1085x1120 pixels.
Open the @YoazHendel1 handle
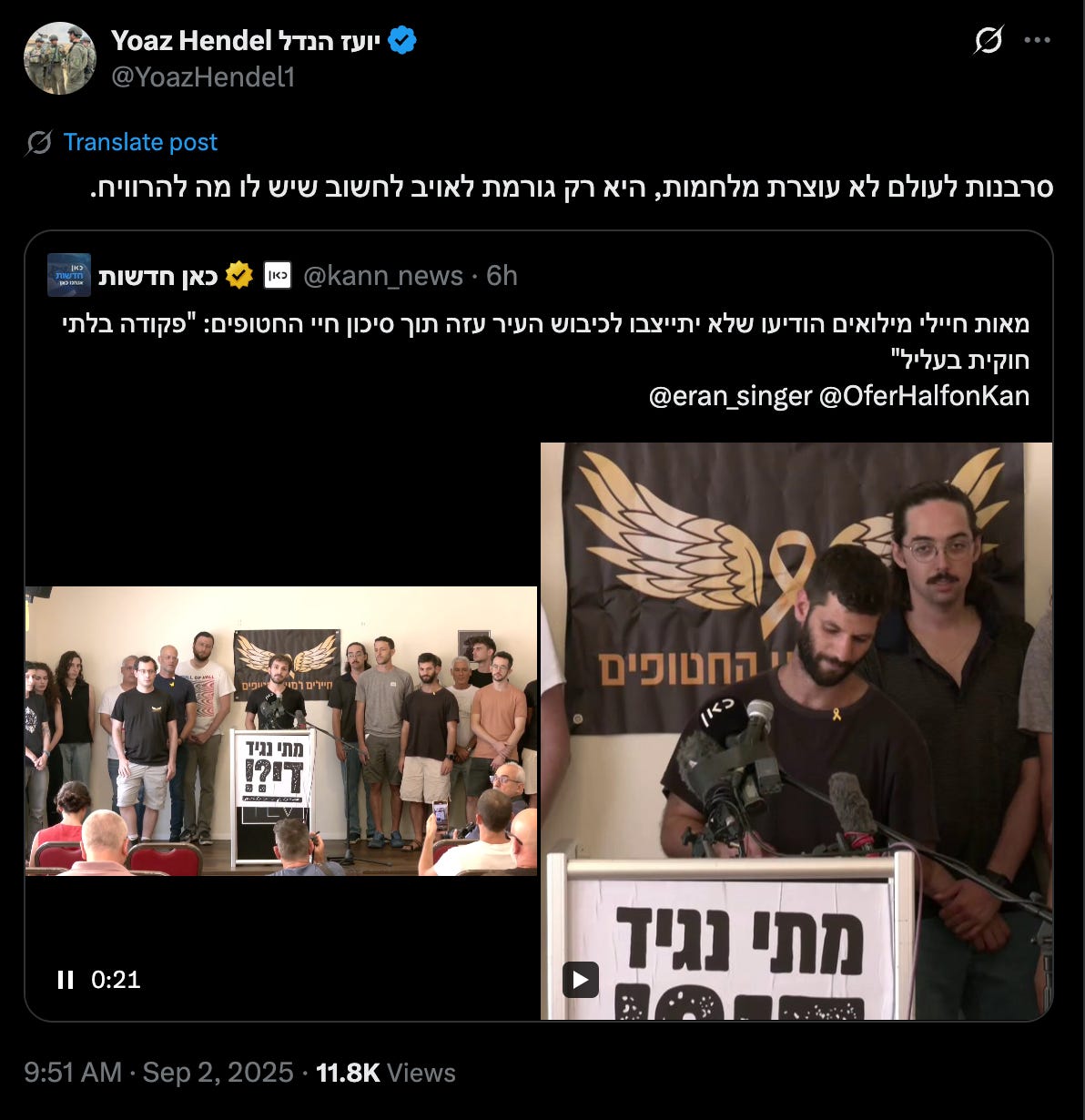tap(203, 77)
